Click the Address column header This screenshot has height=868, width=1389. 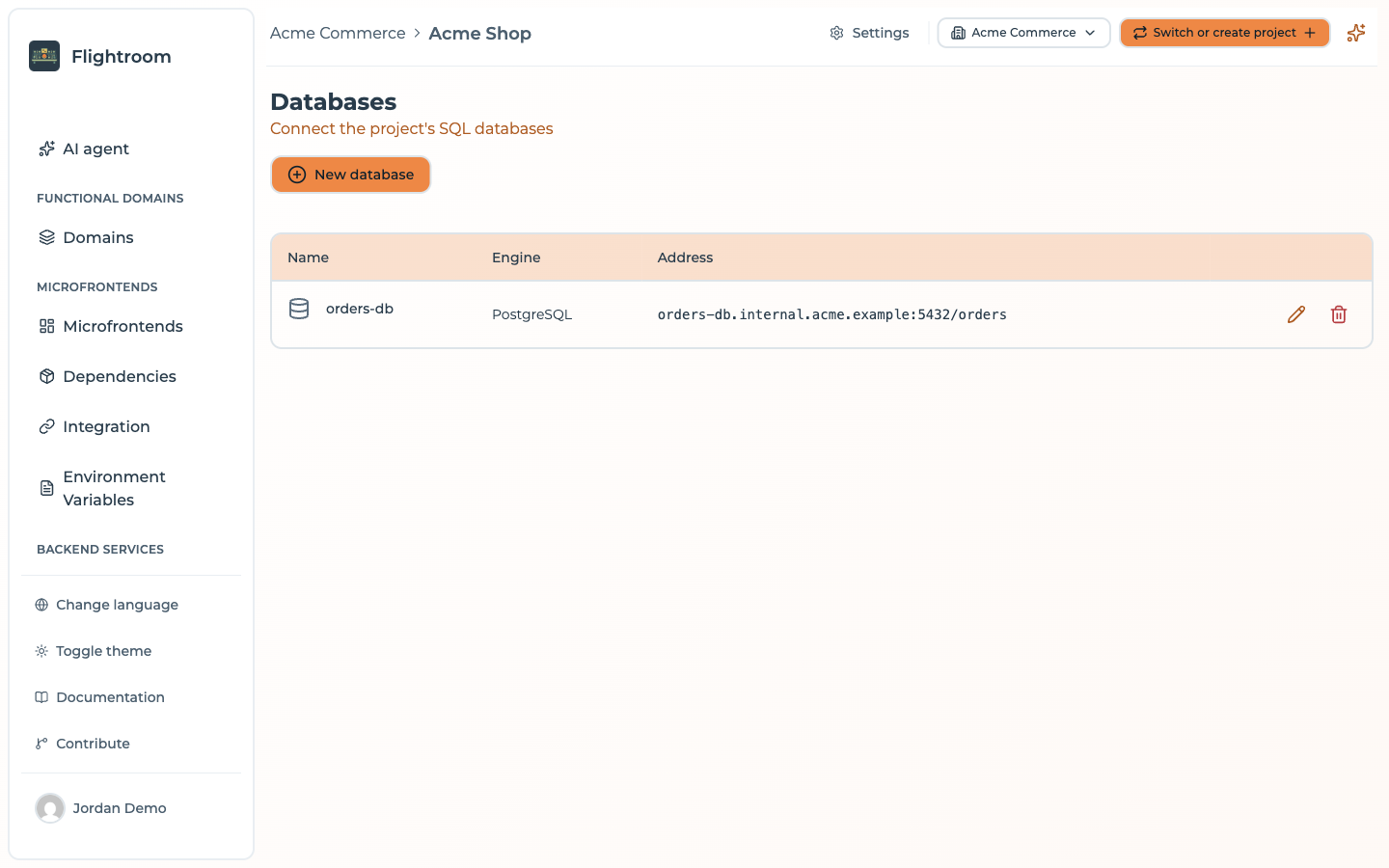click(685, 258)
